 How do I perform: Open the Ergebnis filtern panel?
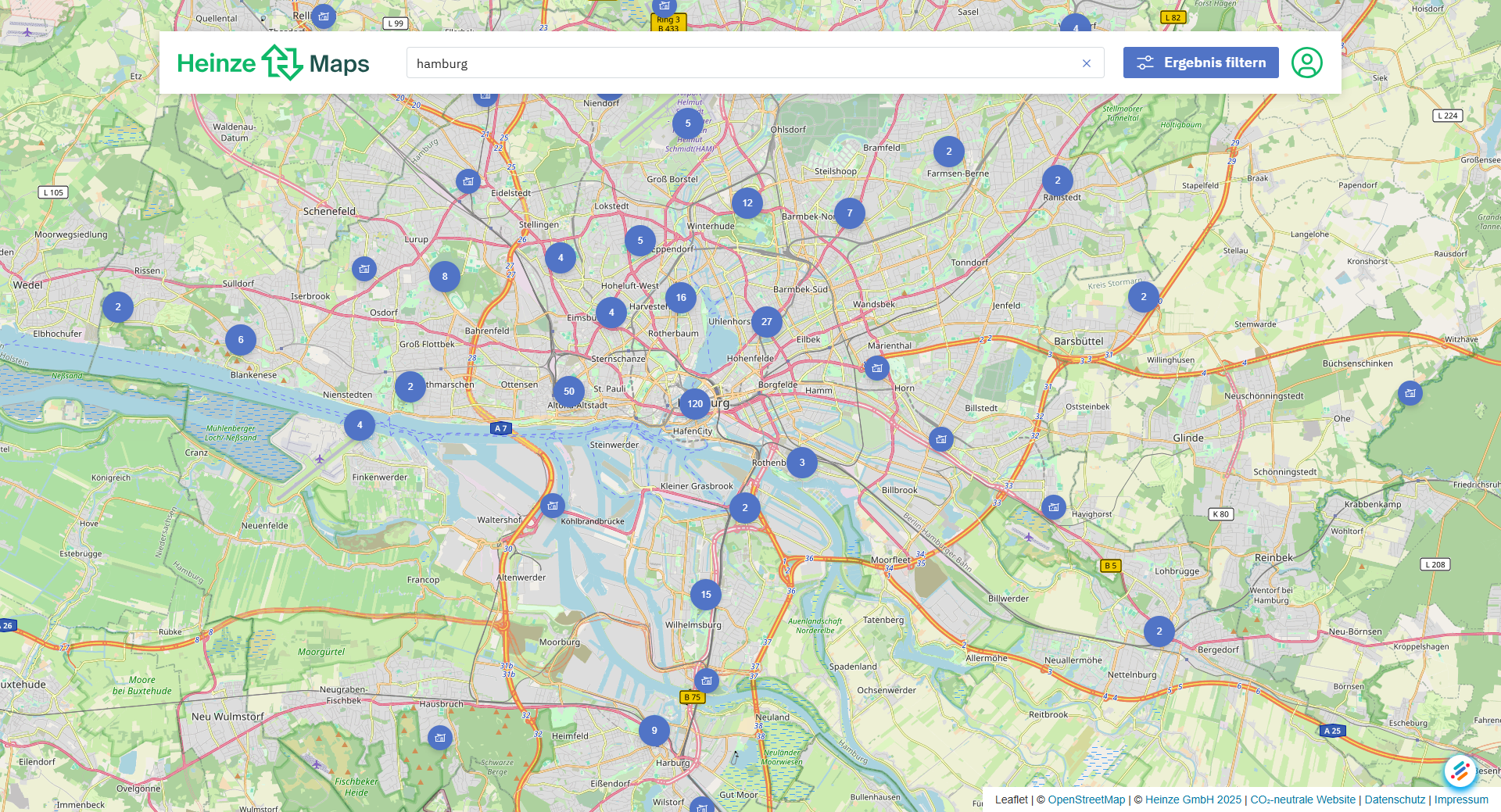point(1201,63)
